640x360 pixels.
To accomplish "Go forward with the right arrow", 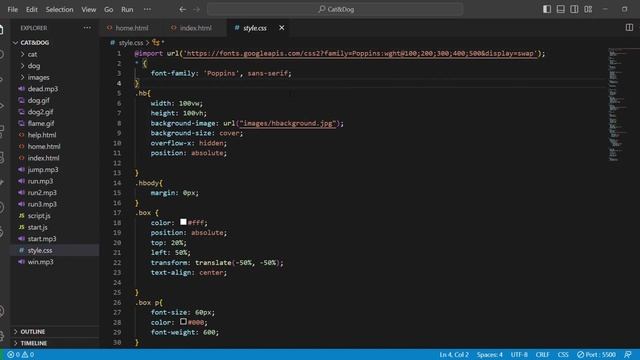I will (196, 9).
